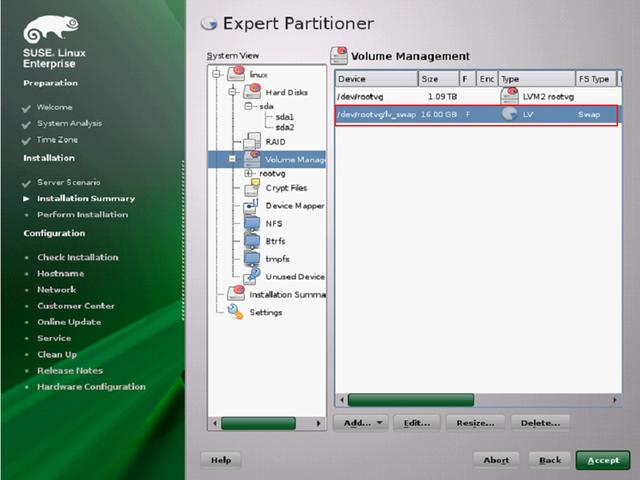Click Customer Center in the sidebar
Screen dimensions: 640x480
point(76,306)
